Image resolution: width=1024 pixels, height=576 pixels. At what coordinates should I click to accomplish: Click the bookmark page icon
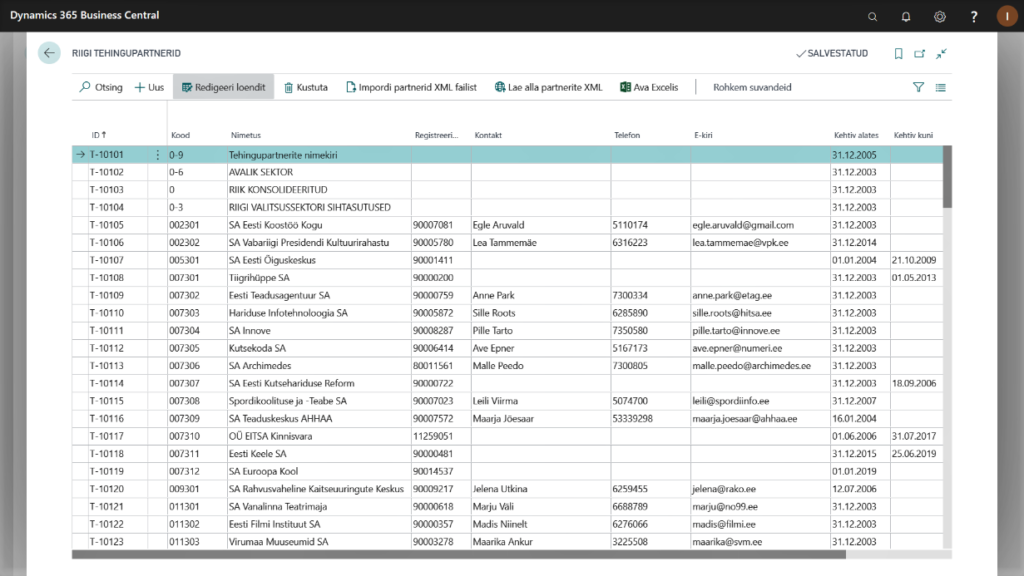tap(898, 54)
